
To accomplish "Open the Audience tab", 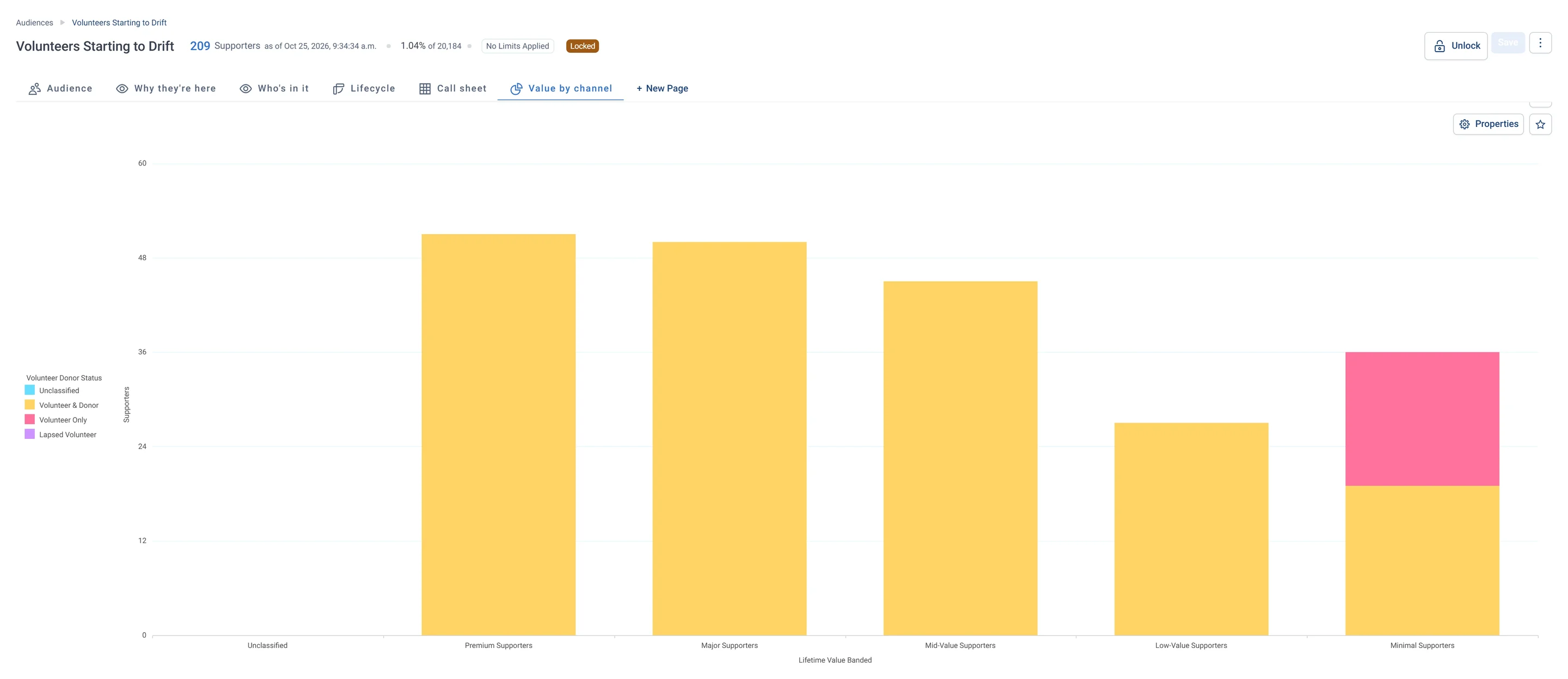I will (60, 88).
